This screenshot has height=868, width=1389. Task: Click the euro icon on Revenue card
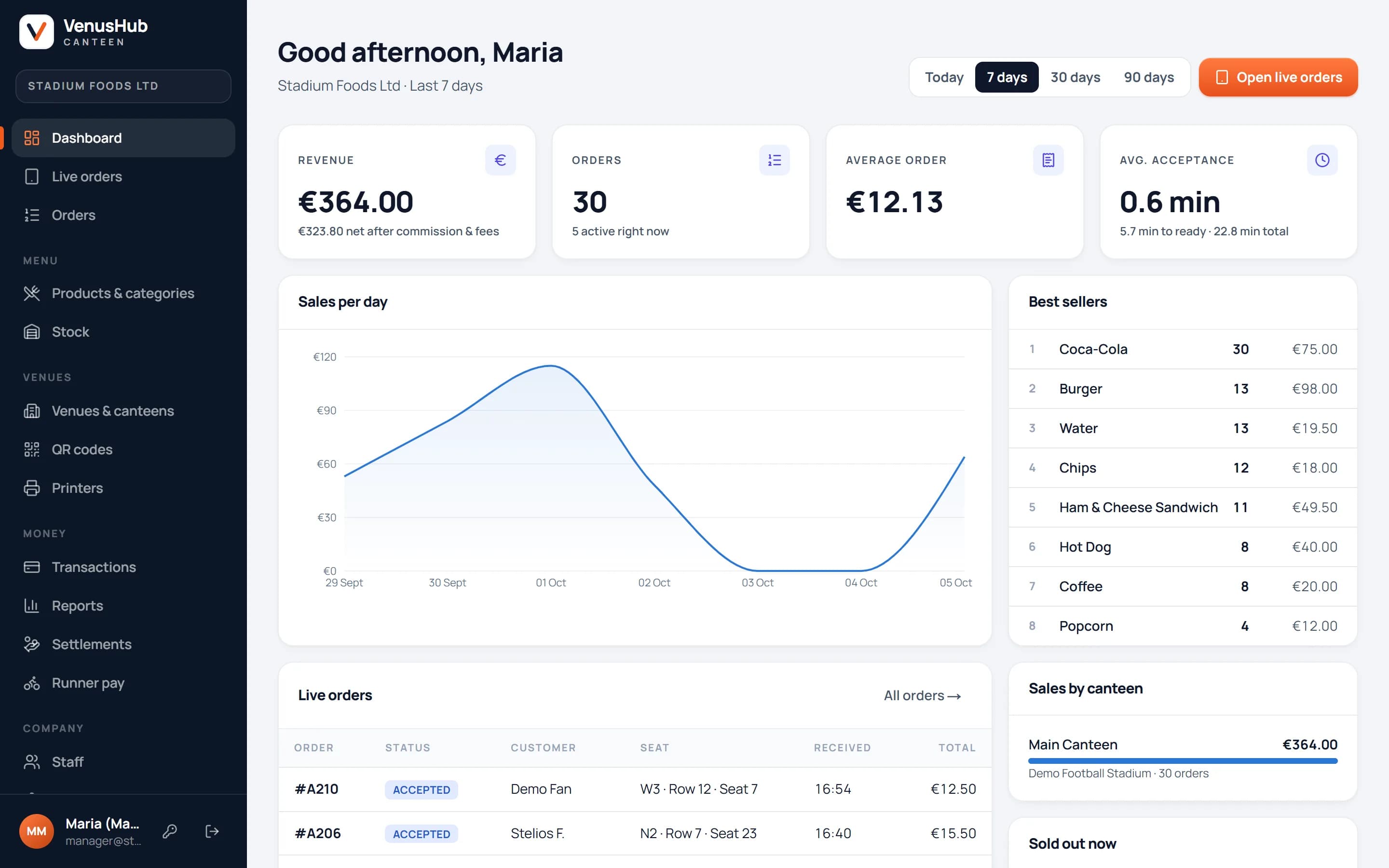(500, 160)
